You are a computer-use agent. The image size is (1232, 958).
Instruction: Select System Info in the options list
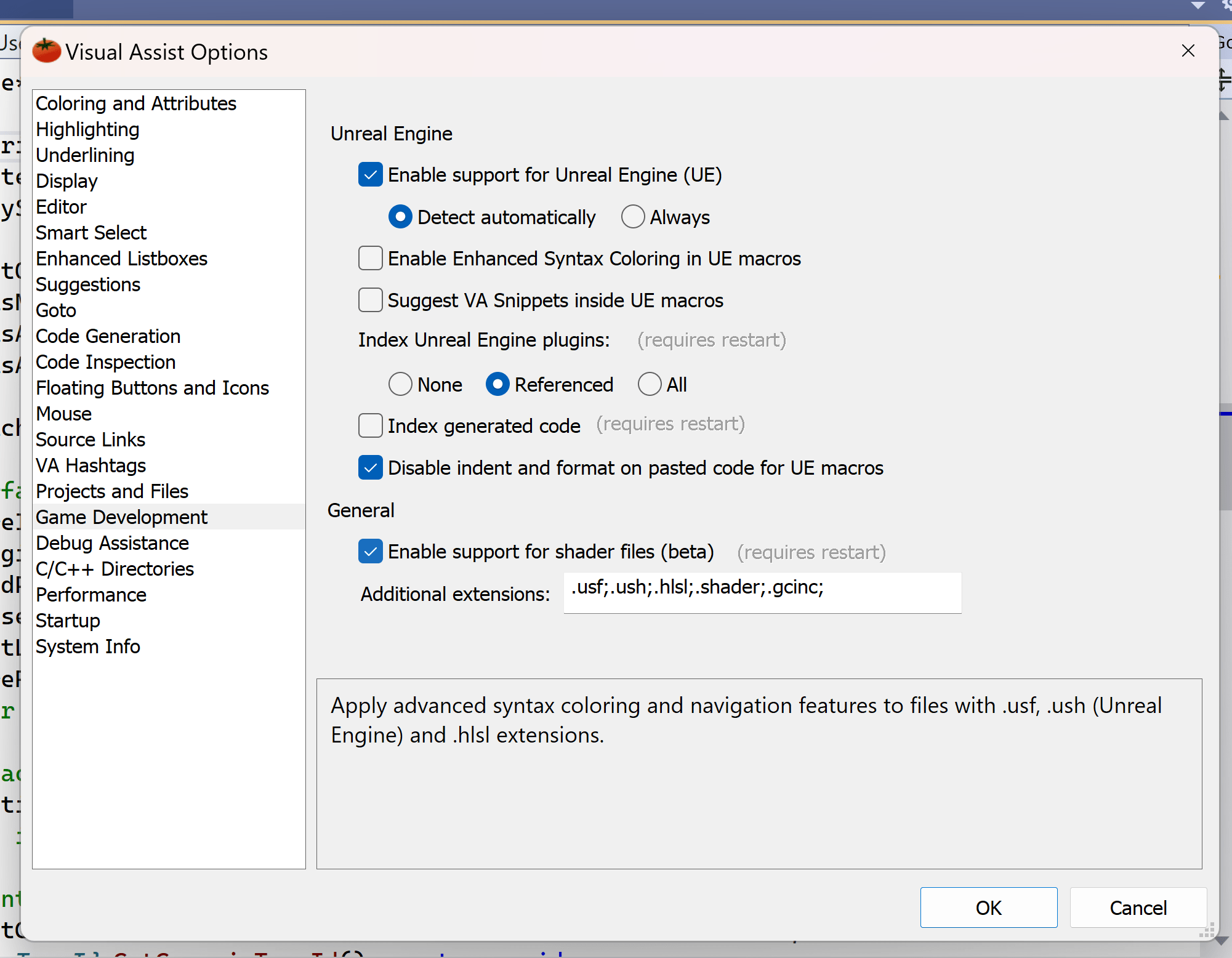88,646
